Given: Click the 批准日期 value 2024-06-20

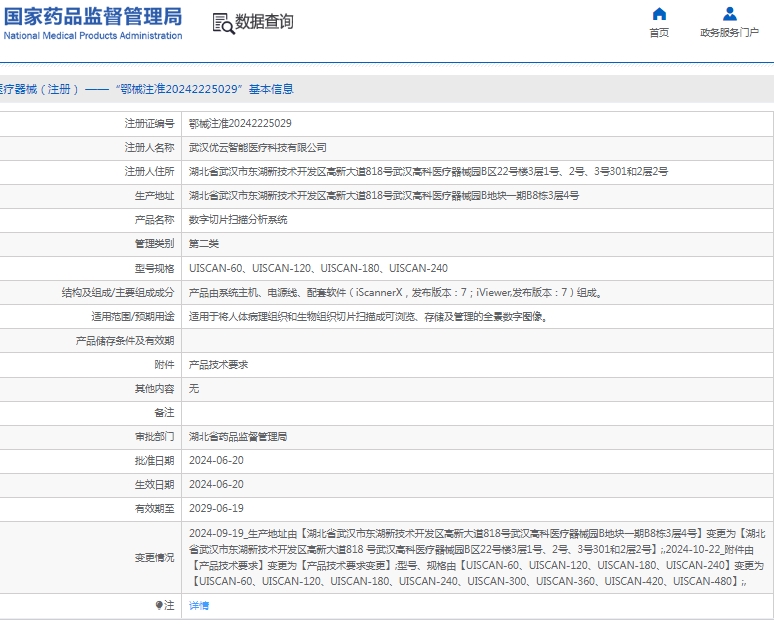Looking at the screenshot, I should pos(216,460).
